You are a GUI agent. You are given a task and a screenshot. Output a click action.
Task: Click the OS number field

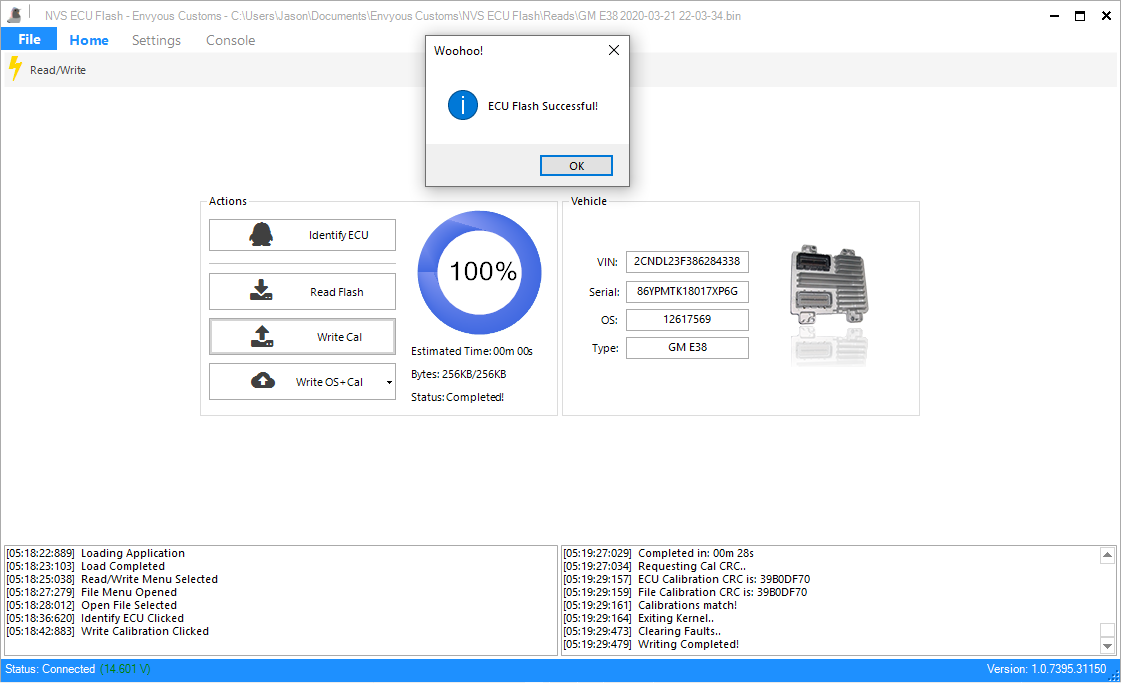(687, 320)
